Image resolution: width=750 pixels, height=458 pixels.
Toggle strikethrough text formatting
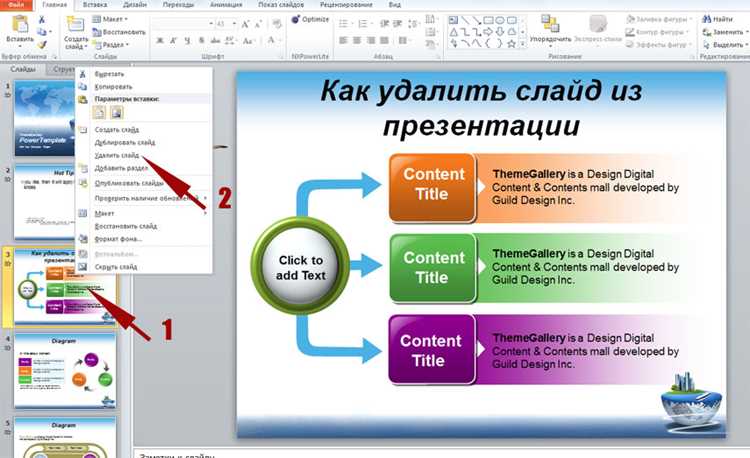[x=215, y=41]
